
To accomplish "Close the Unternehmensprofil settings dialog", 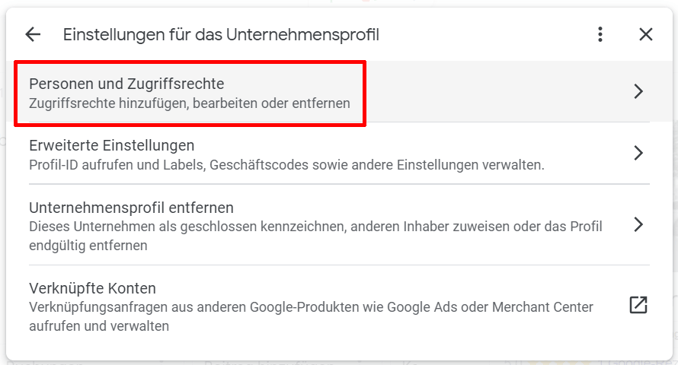I will [646, 34].
